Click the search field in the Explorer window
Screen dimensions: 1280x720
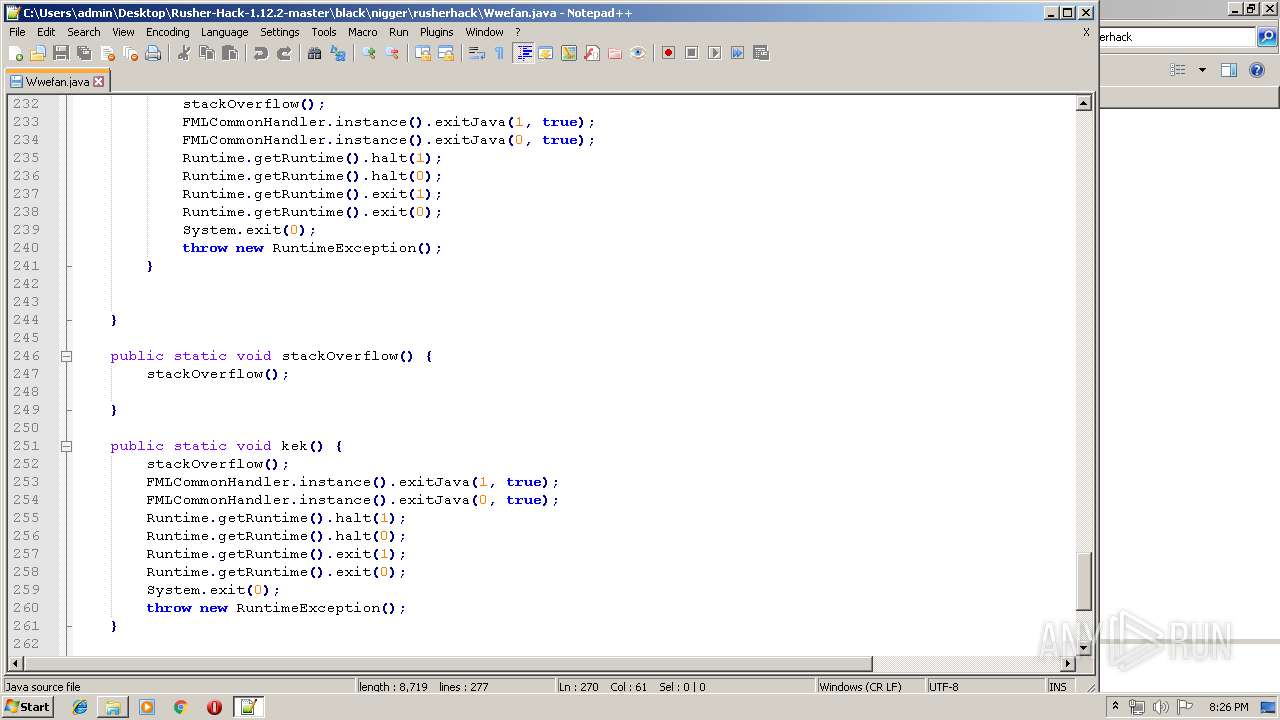pyautogui.click(x=1177, y=37)
